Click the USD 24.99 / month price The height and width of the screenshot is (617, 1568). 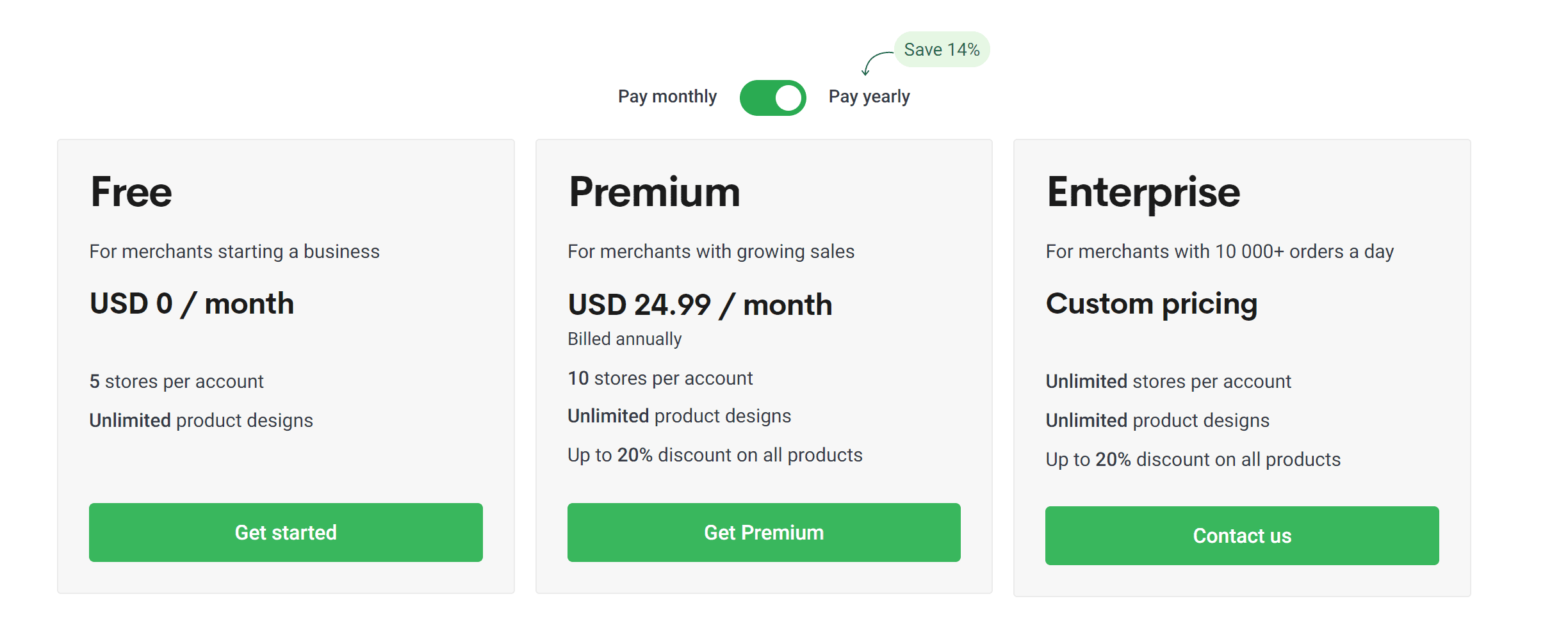tap(699, 305)
